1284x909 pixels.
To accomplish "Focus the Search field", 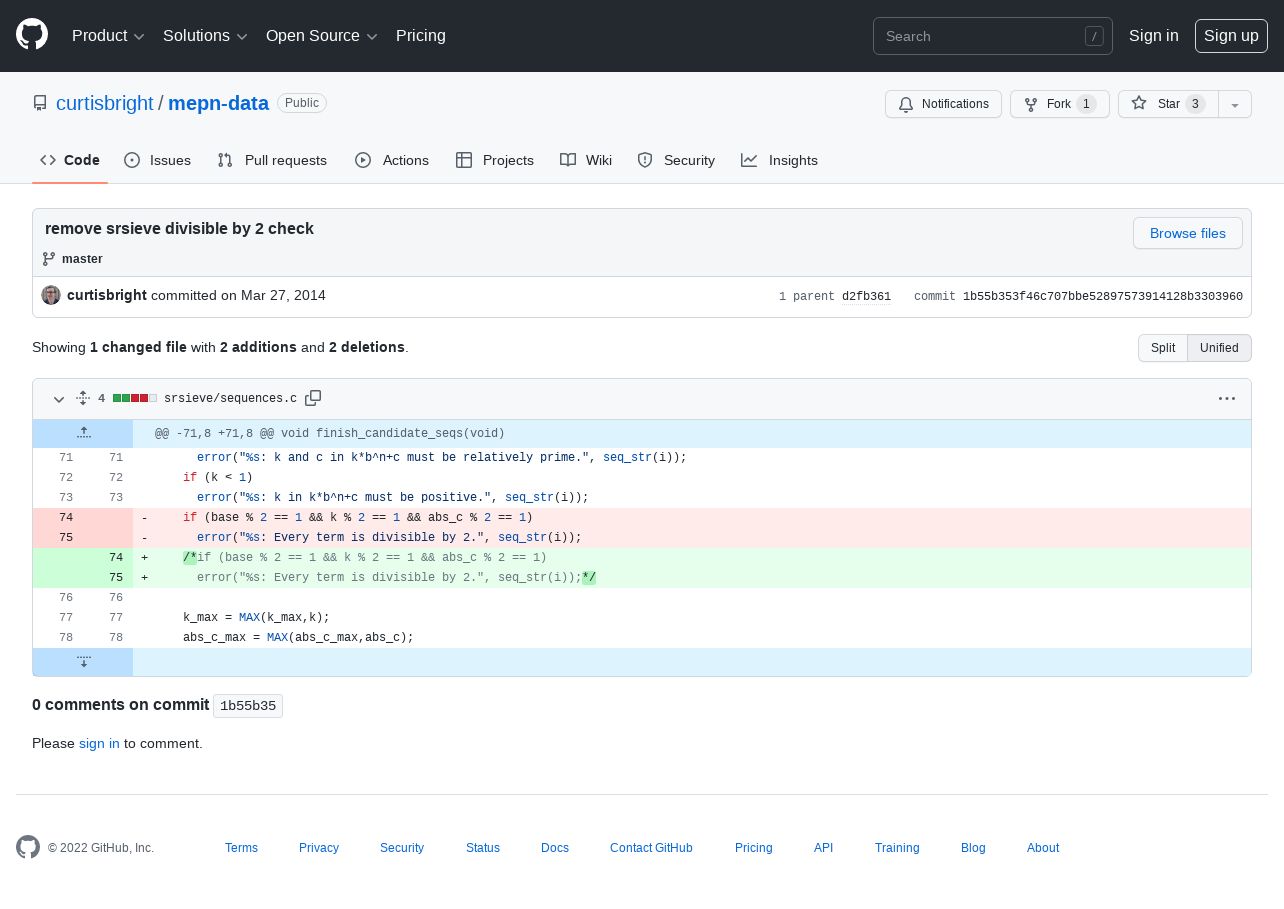I will tap(993, 36).
